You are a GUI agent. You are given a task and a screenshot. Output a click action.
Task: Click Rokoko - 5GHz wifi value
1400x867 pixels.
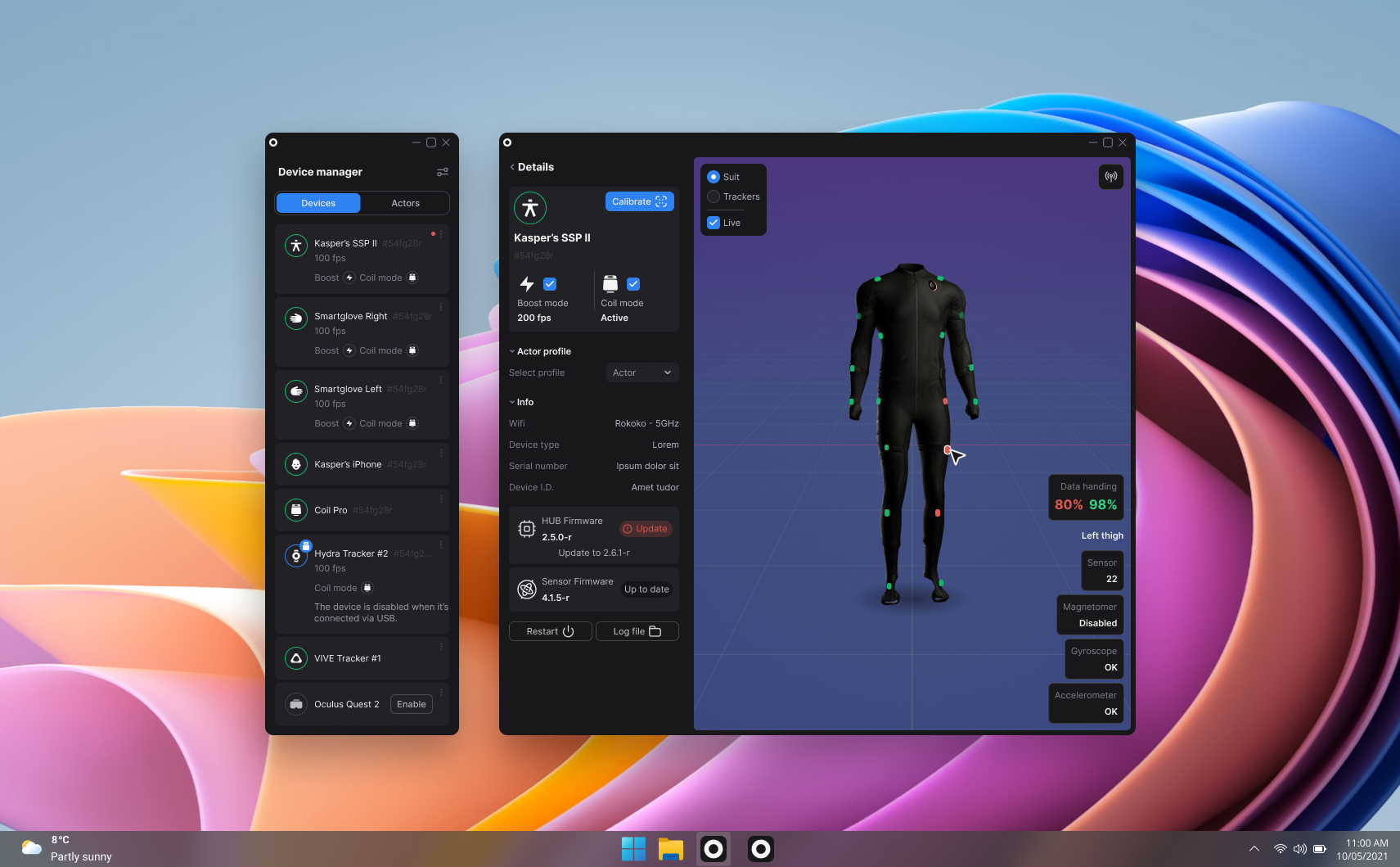646,423
